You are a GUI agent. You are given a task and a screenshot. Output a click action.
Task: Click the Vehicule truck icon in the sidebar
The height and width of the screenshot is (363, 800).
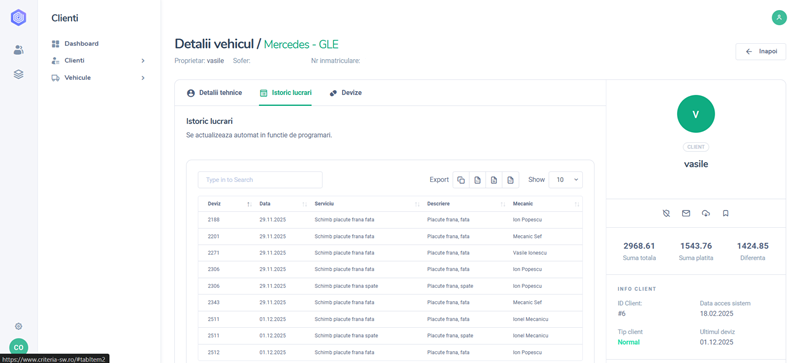point(56,78)
